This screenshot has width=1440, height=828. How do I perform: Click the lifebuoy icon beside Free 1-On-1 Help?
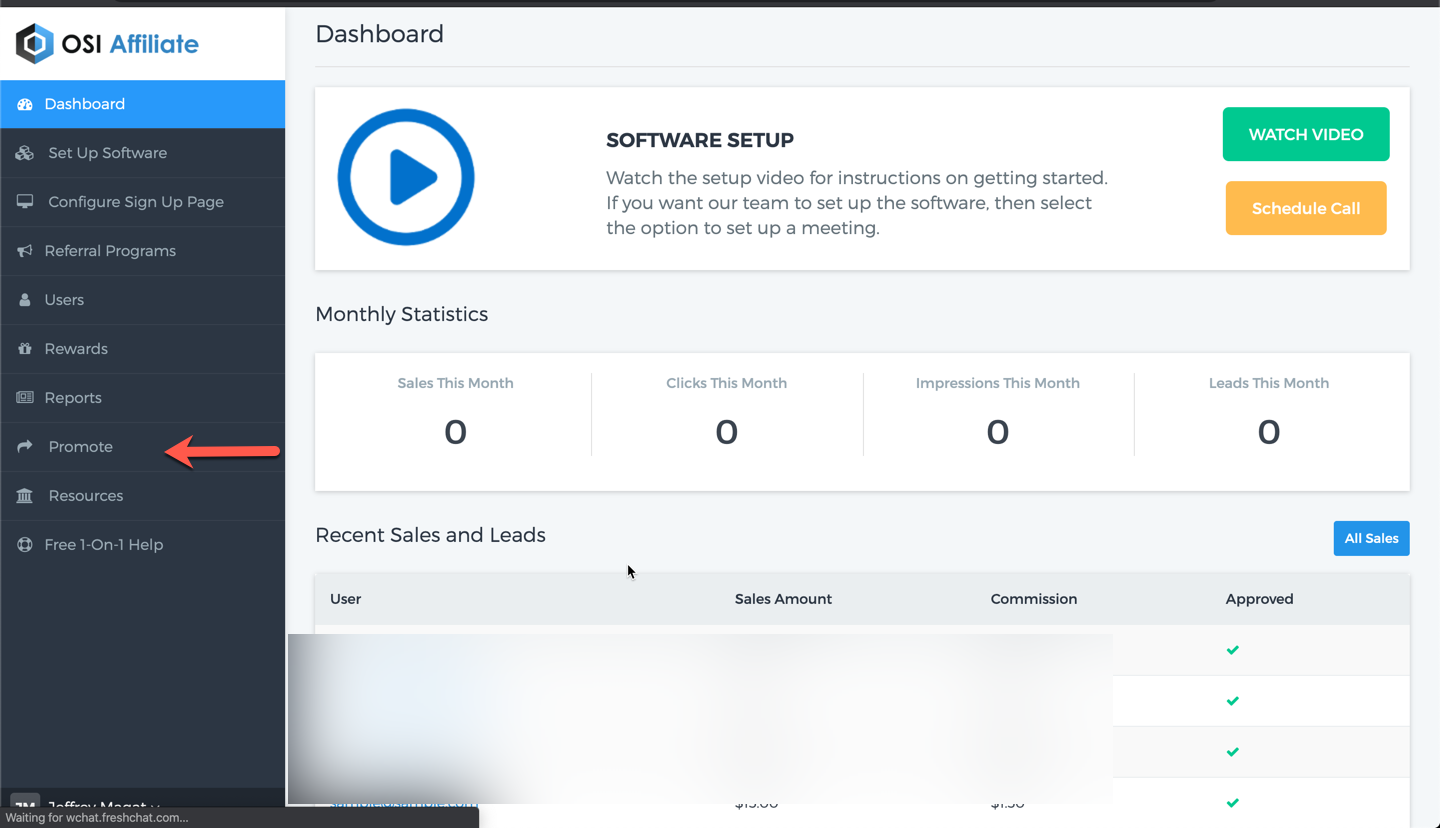coord(25,545)
